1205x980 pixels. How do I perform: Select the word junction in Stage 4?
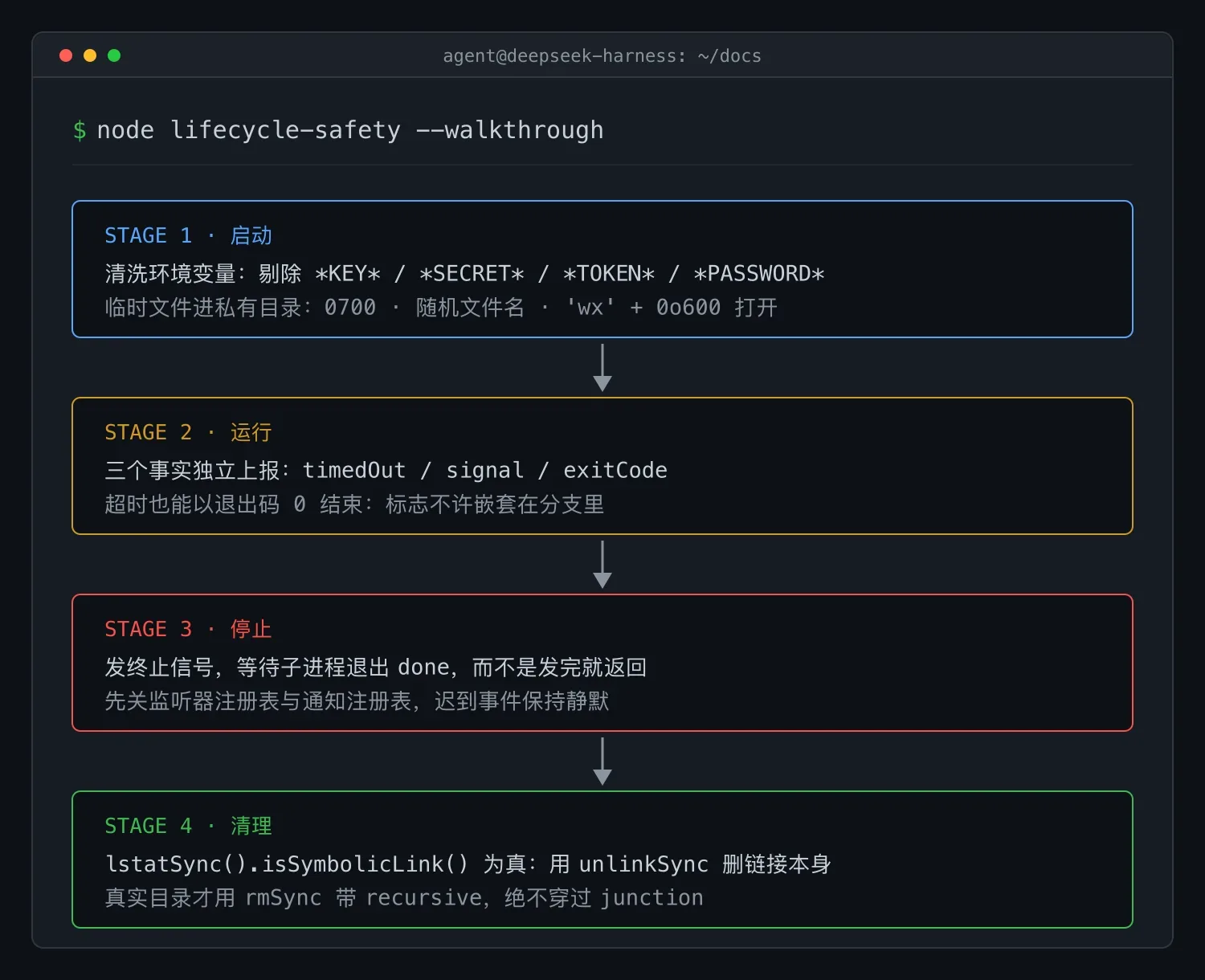(652, 898)
